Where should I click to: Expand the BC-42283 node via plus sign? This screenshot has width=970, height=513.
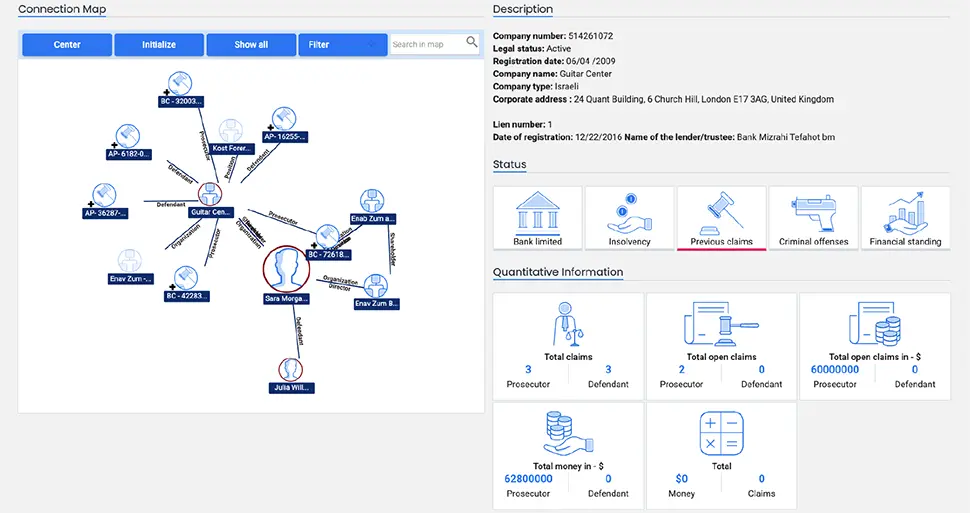coord(172,287)
